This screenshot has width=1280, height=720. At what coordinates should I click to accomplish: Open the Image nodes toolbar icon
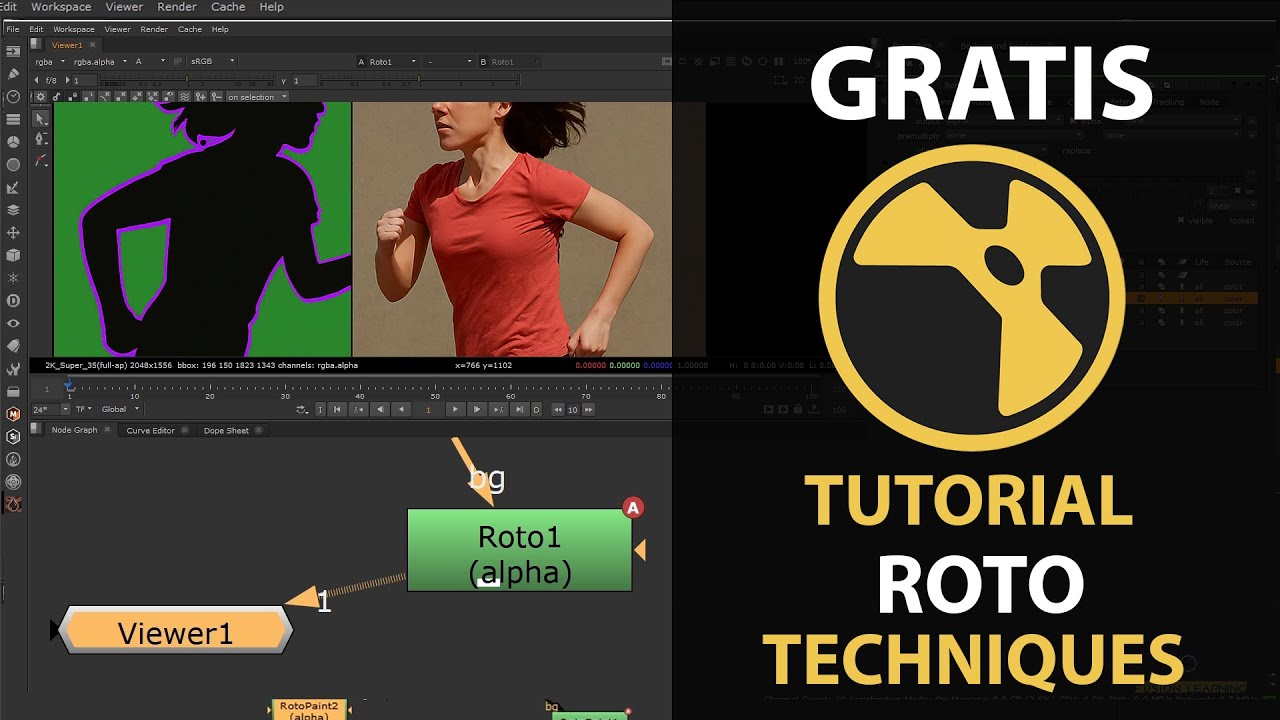13,51
